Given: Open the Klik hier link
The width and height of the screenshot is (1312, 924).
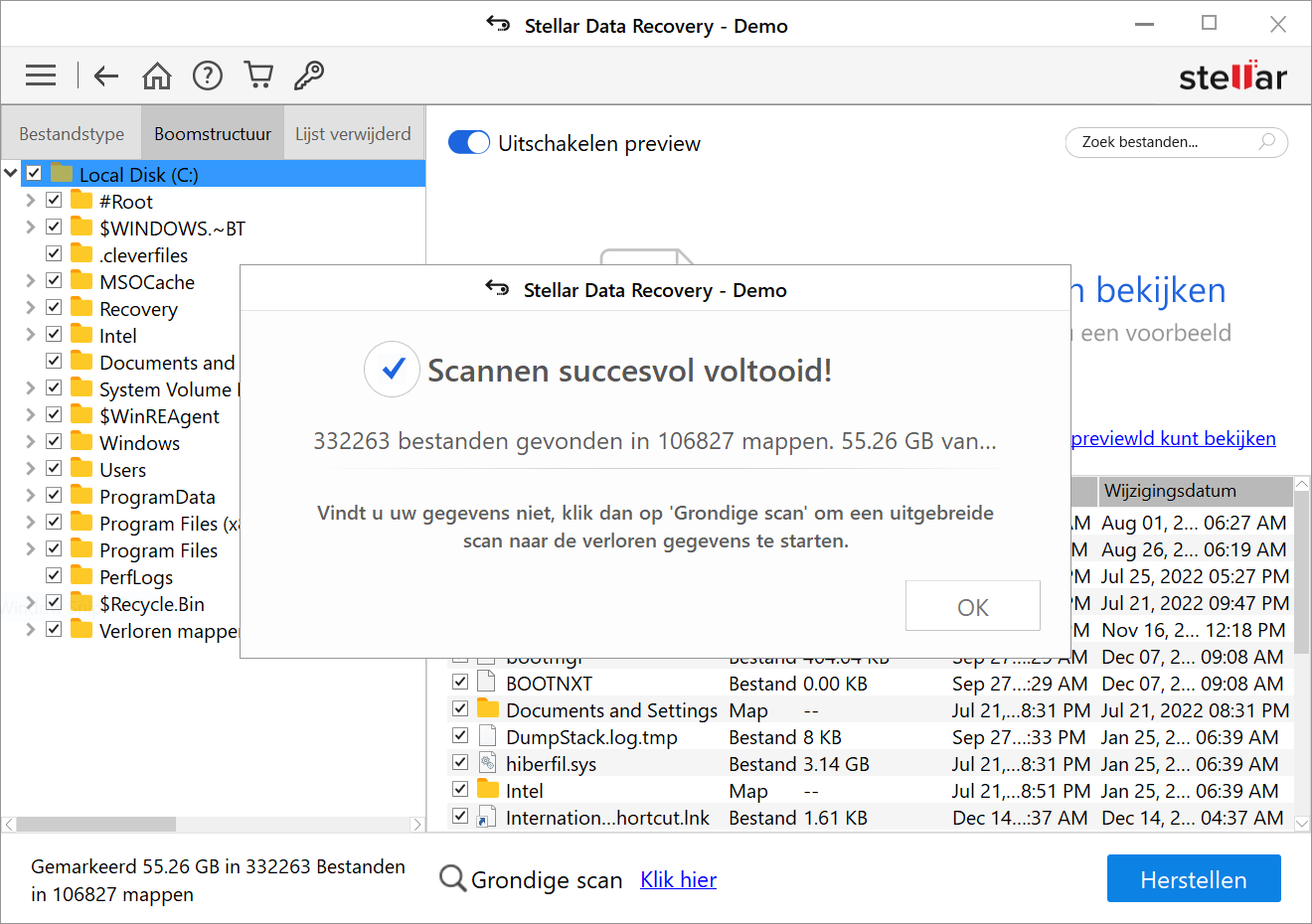Looking at the screenshot, I should [678, 879].
